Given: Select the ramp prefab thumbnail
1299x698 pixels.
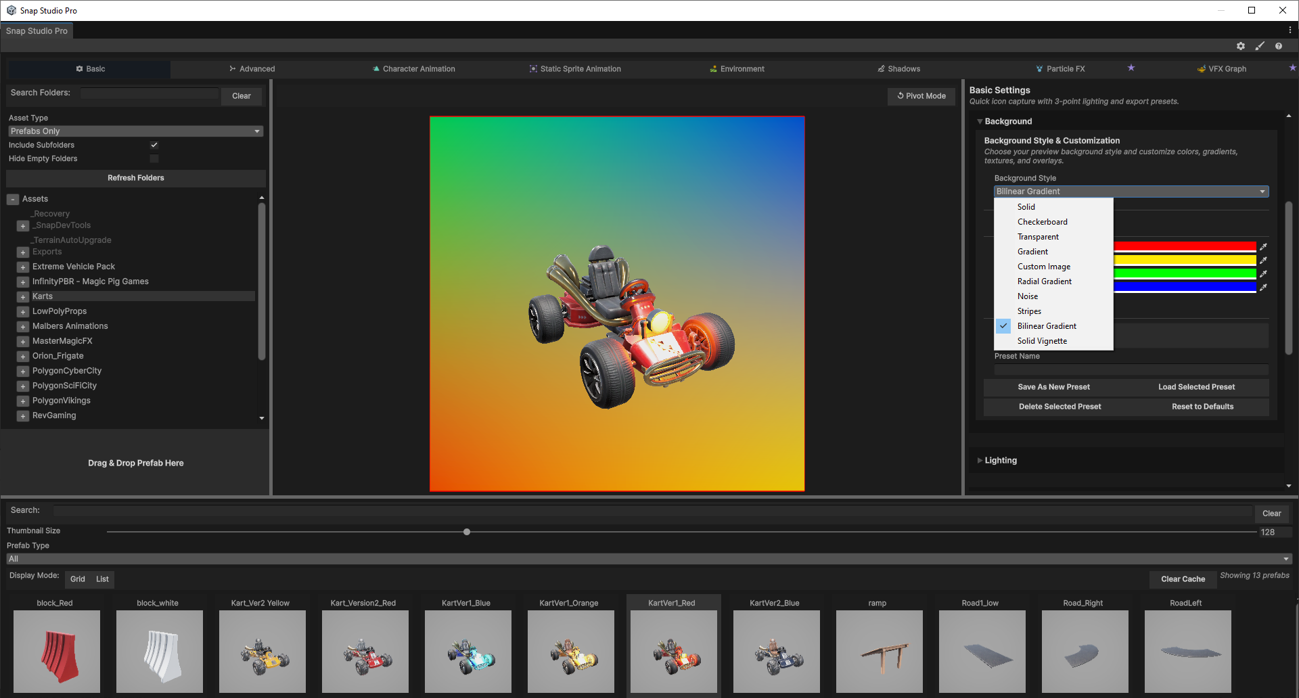Looking at the screenshot, I should (x=879, y=651).
